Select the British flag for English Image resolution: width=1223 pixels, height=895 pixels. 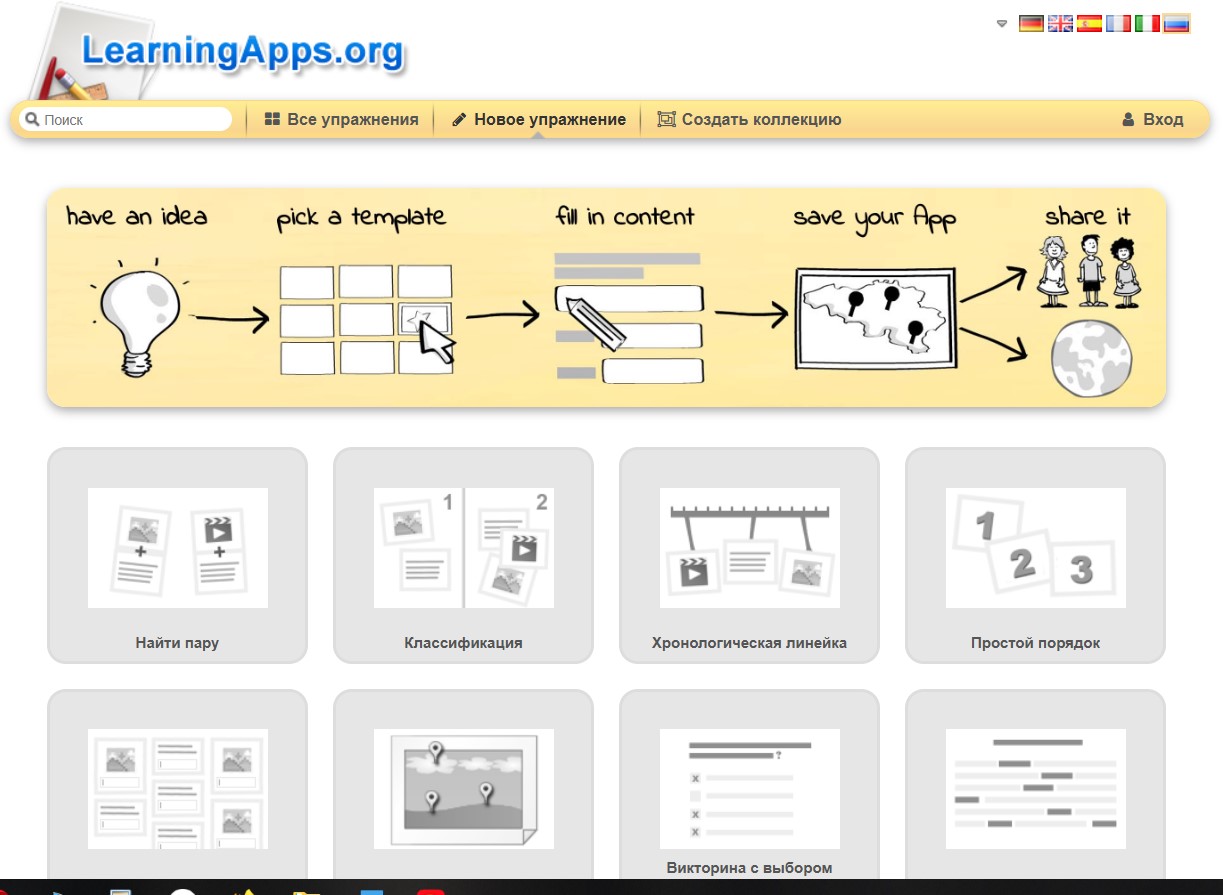1060,24
